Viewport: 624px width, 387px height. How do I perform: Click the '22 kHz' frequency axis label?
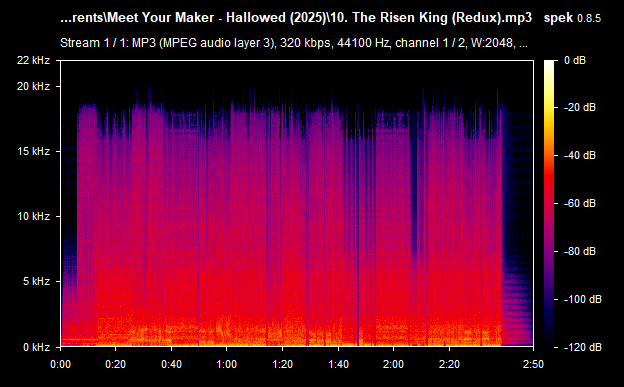click(x=33, y=60)
